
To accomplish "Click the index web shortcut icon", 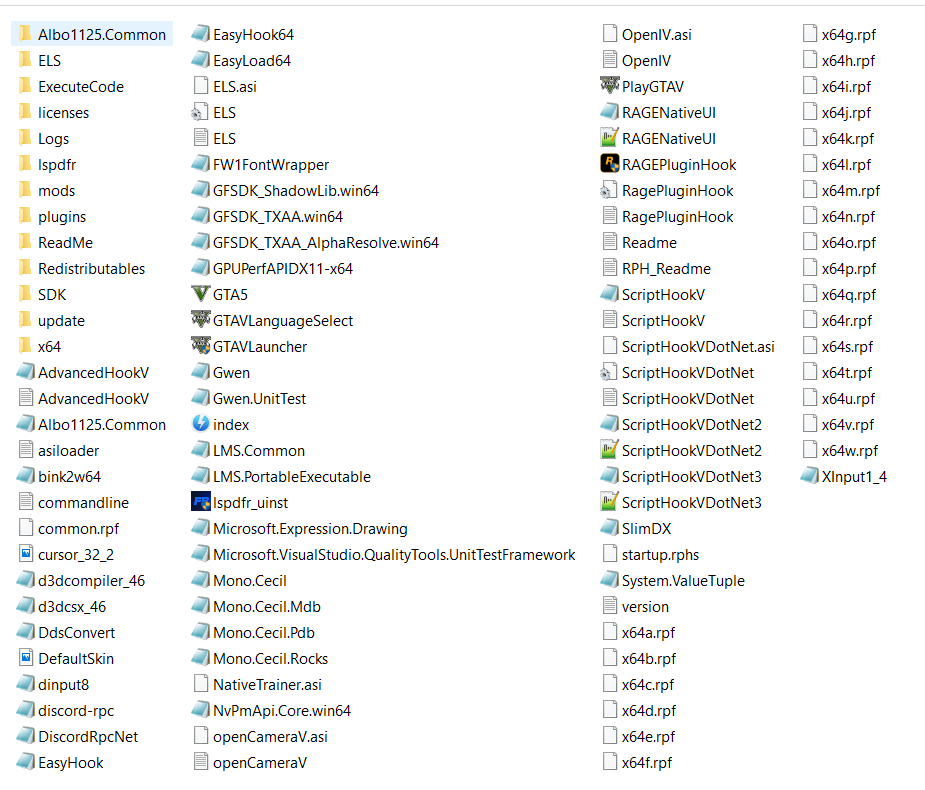I will [201, 424].
